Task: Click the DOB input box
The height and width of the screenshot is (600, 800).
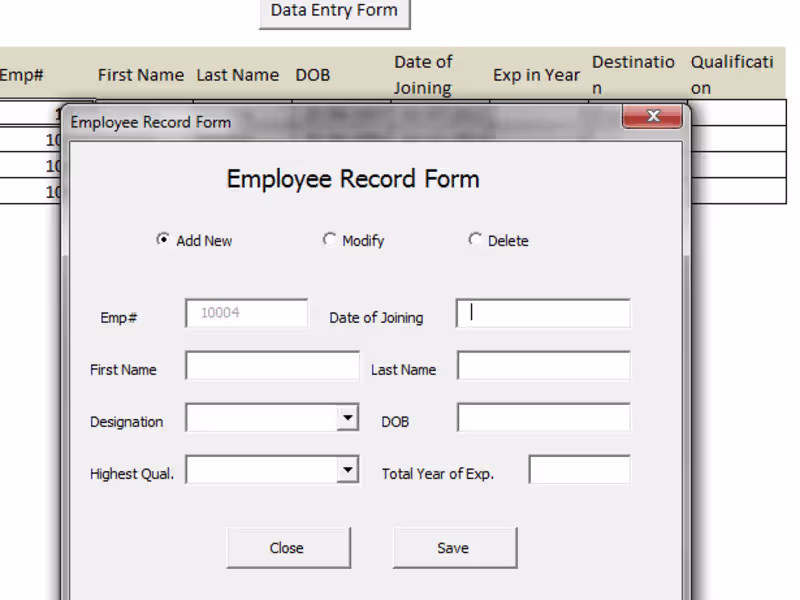Action: point(543,417)
